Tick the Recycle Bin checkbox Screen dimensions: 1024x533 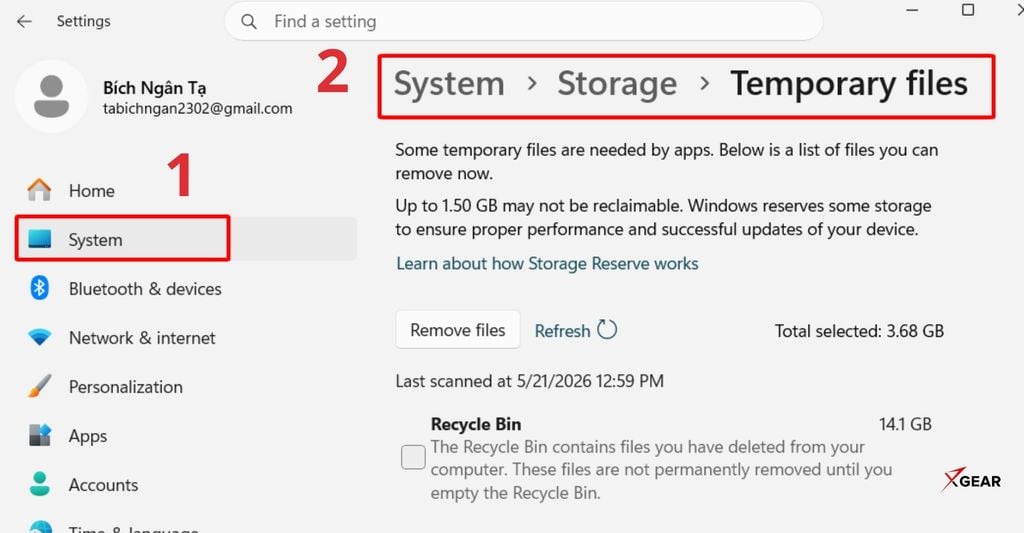pos(413,457)
